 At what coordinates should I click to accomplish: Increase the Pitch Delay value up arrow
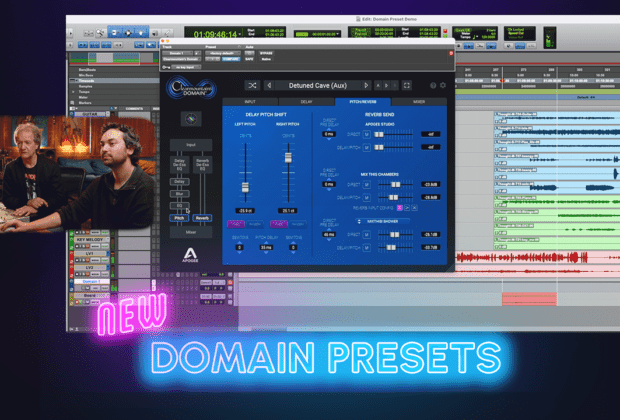pyautogui.click(x=266, y=242)
